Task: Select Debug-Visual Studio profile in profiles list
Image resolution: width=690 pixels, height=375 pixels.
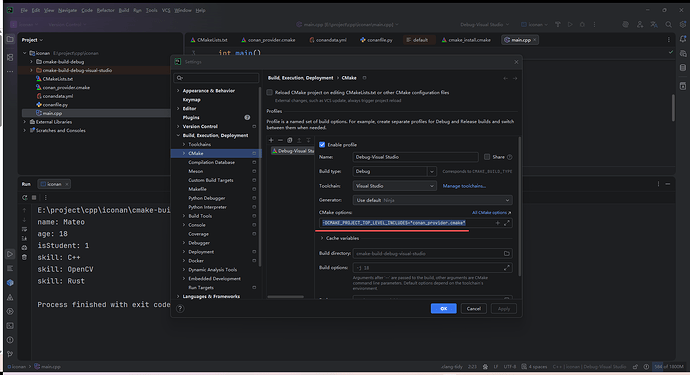Action: pos(292,151)
